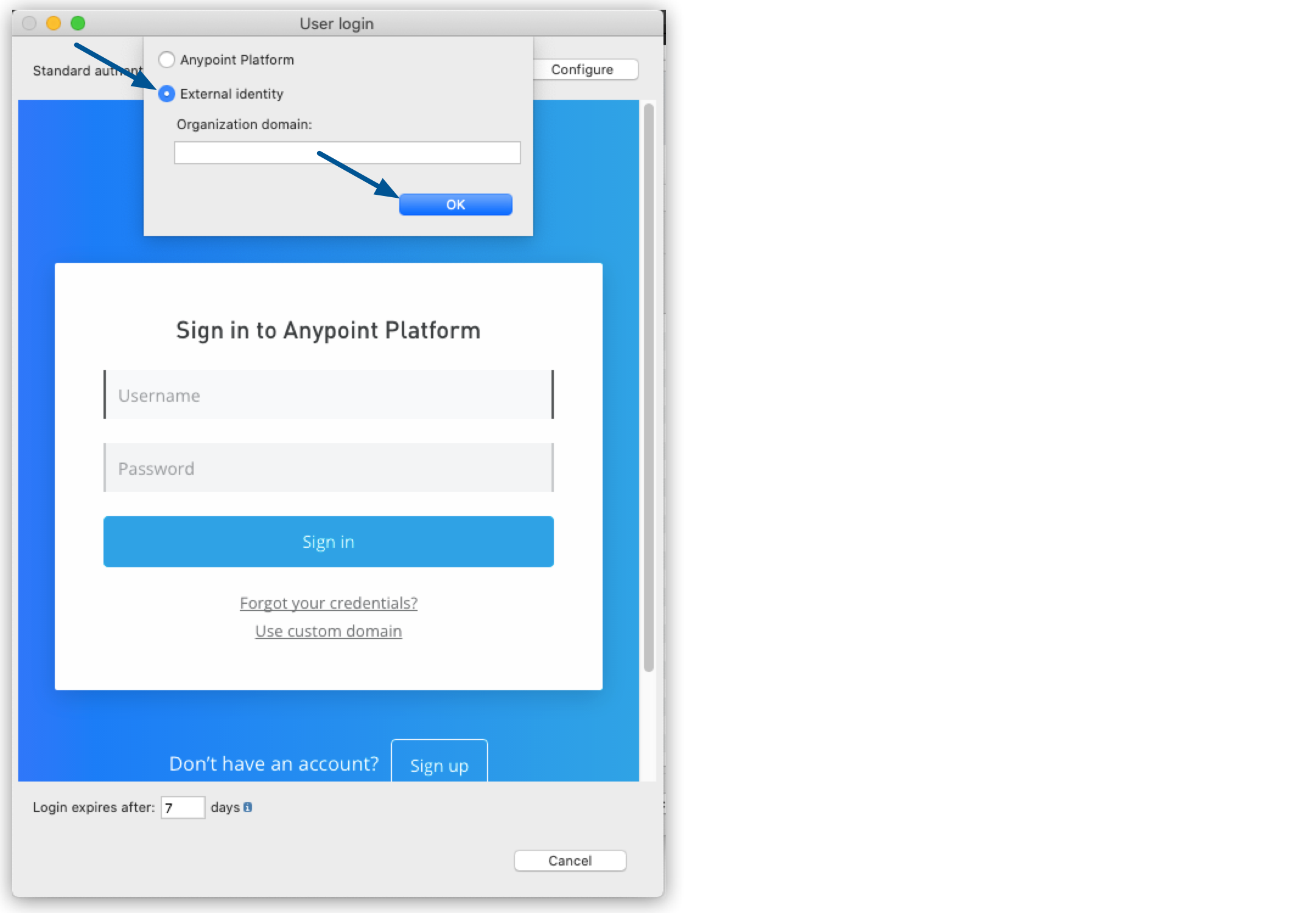Click the OK button
1316x913 pixels.
pyautogui.click(x=455, y=204)
